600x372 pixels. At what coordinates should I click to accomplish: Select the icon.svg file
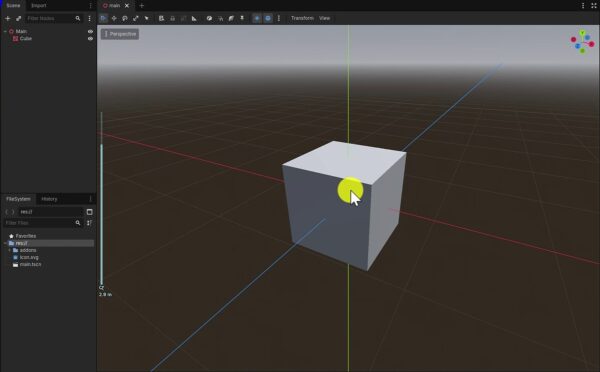(29, 257)
